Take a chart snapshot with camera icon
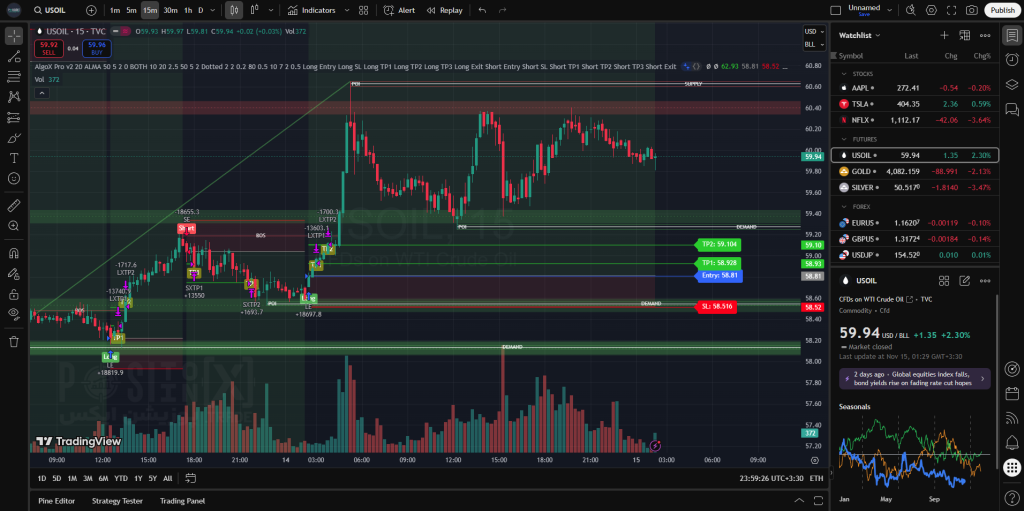The image size is (1024, 511). tap(972, 10)
